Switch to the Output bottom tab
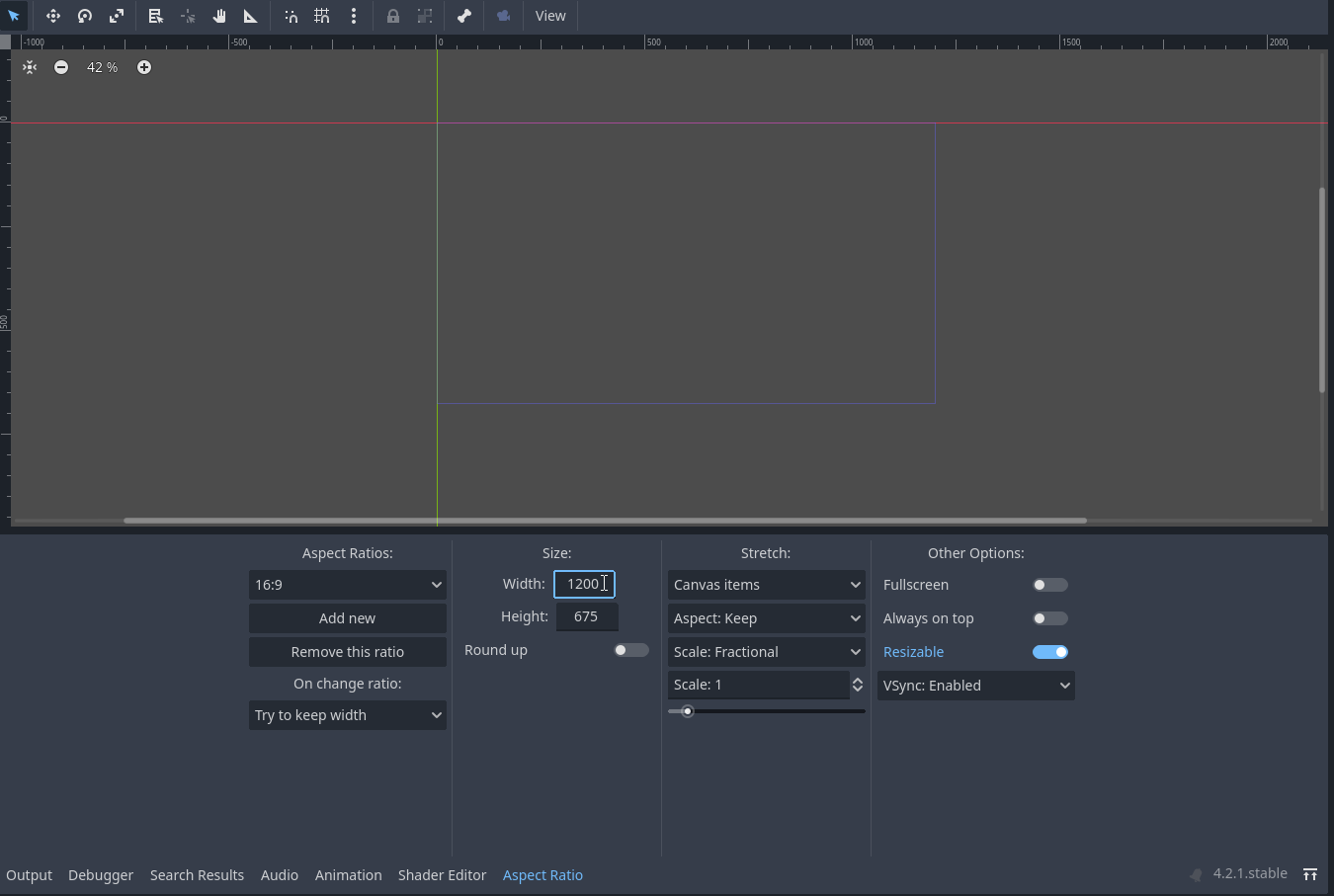Viewport: 1334px width, 896px height. (30, 875)
